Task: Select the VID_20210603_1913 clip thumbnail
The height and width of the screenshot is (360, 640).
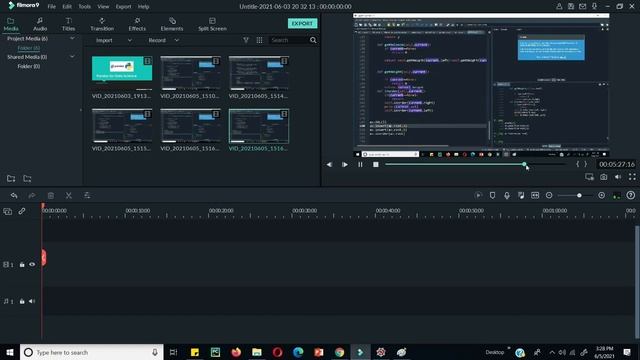Action: point(122,73)
